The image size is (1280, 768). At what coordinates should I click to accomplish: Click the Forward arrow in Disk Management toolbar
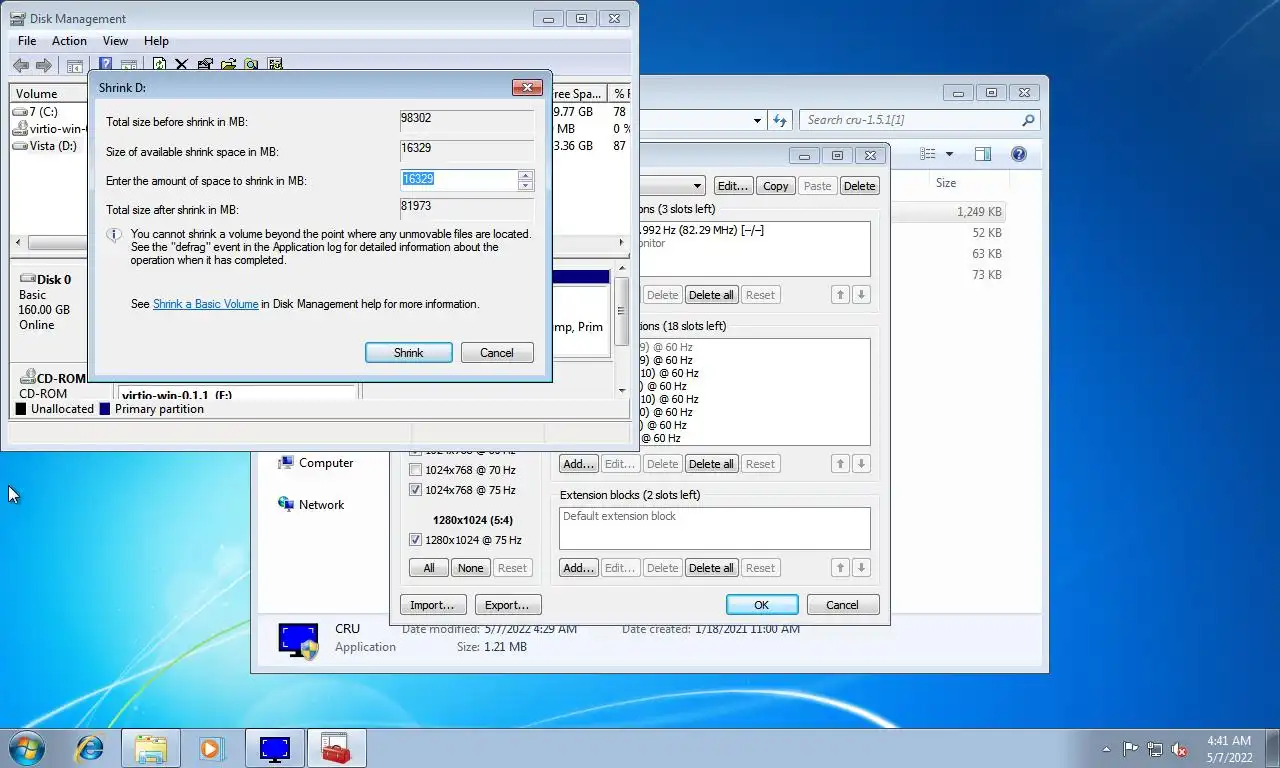coord(44,65)
